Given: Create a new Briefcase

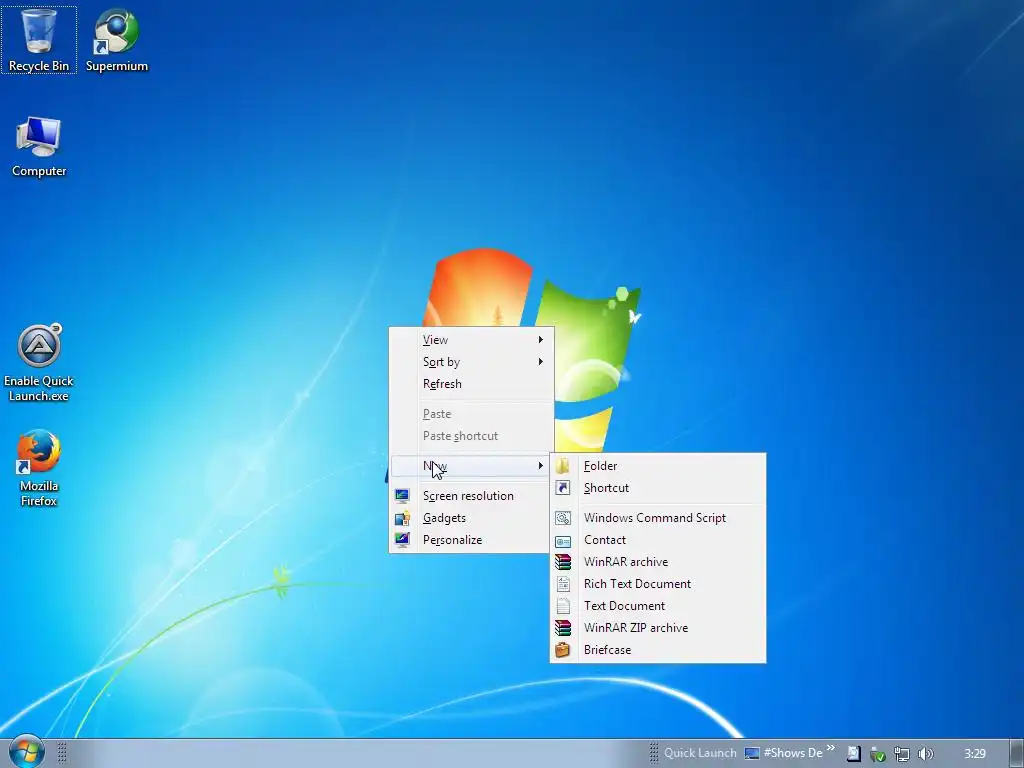Looking at the screenshot, I should pyautogui.click(x=658, y=650).
